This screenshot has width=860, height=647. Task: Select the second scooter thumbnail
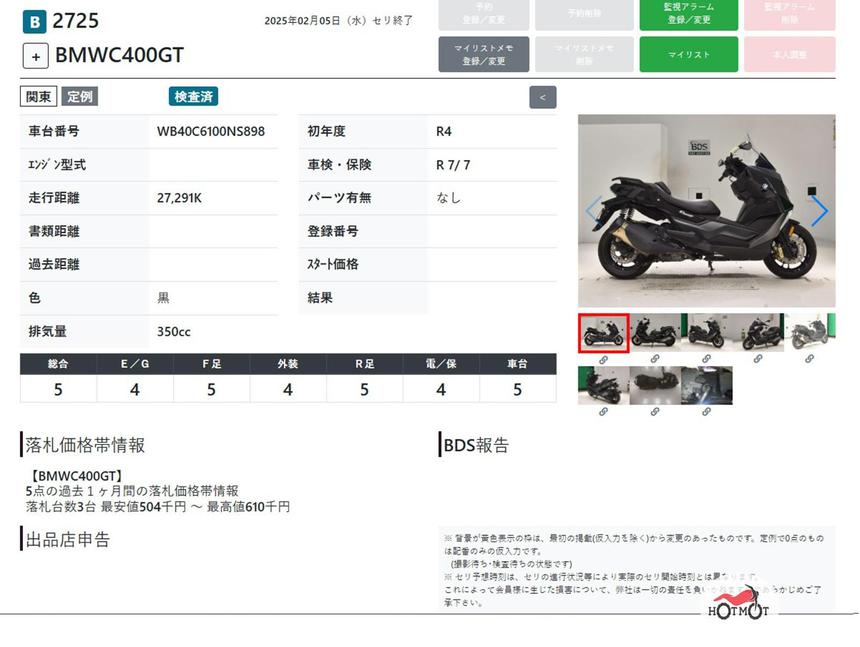[x=655, y=332]
